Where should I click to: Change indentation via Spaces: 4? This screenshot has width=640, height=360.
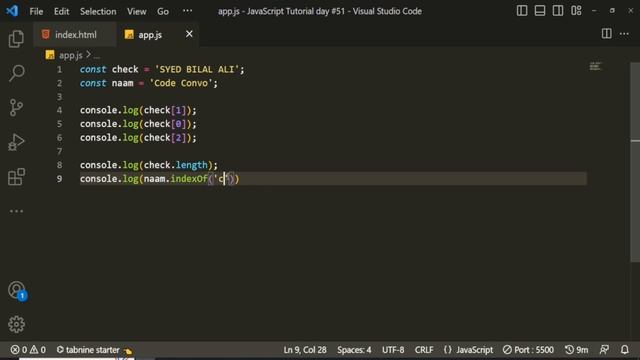coord(354,350)
